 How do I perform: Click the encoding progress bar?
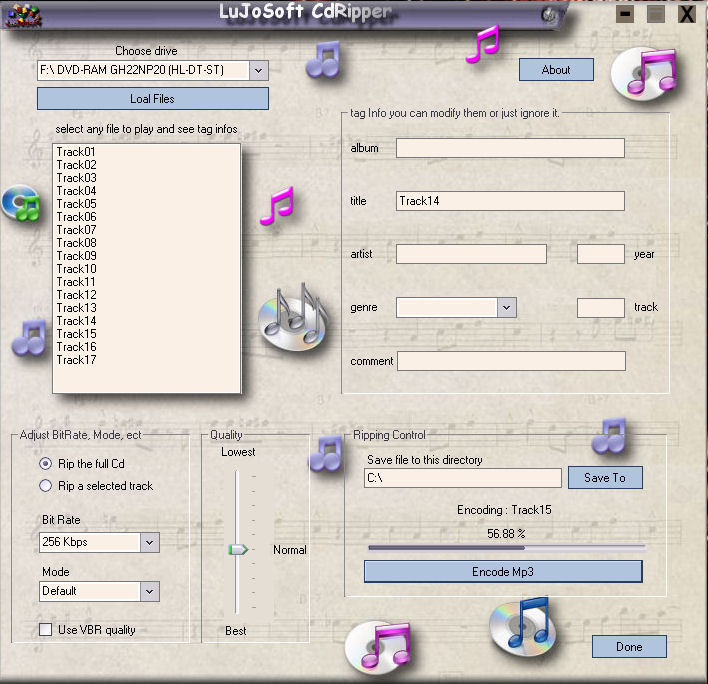click(x=507, y=548)
